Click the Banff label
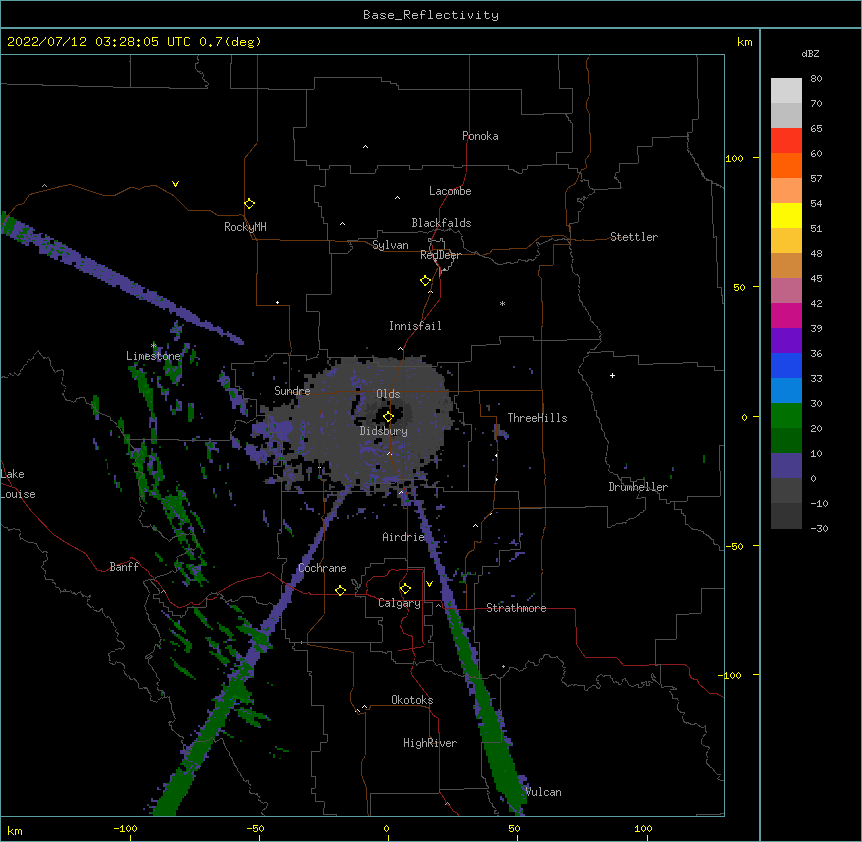Screen dimensions: 862x842 [x=124, y=567]
